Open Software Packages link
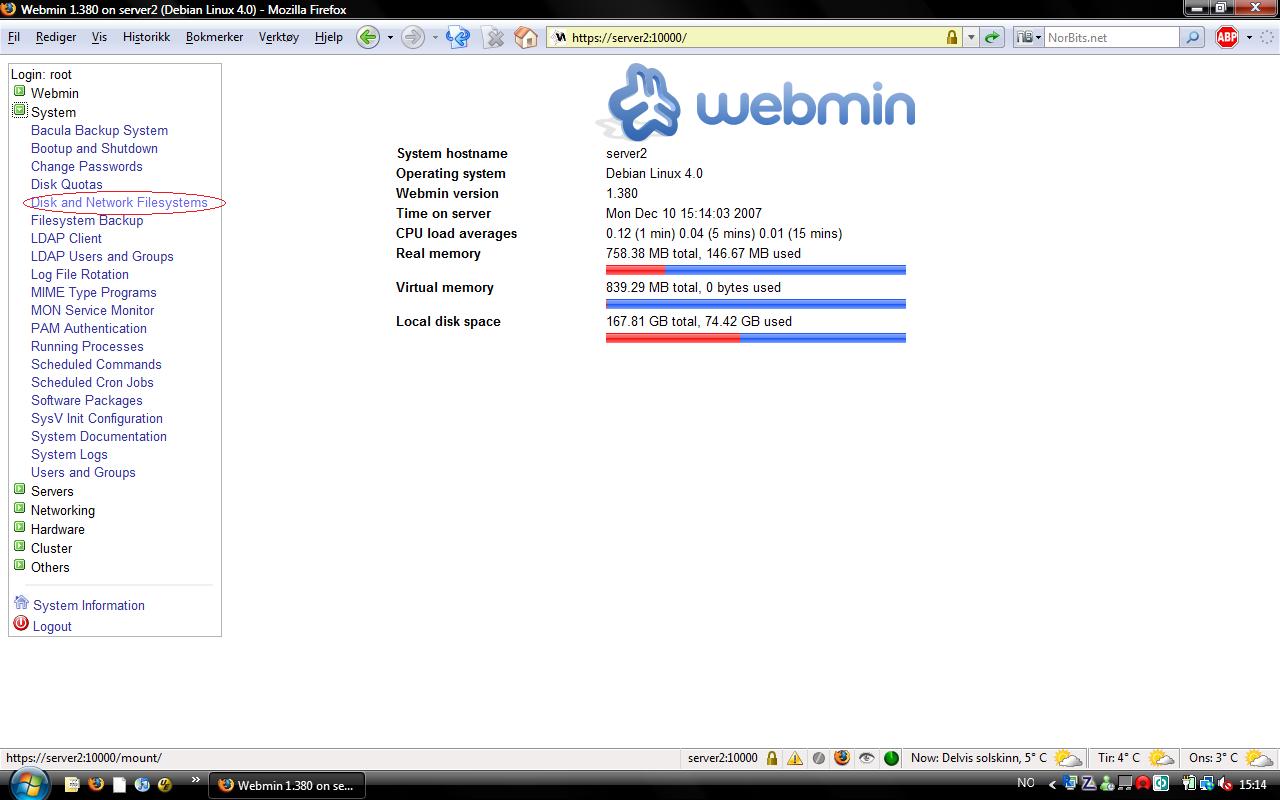Viewport: 1280px width, 800px height. click(x=86, y=400)
